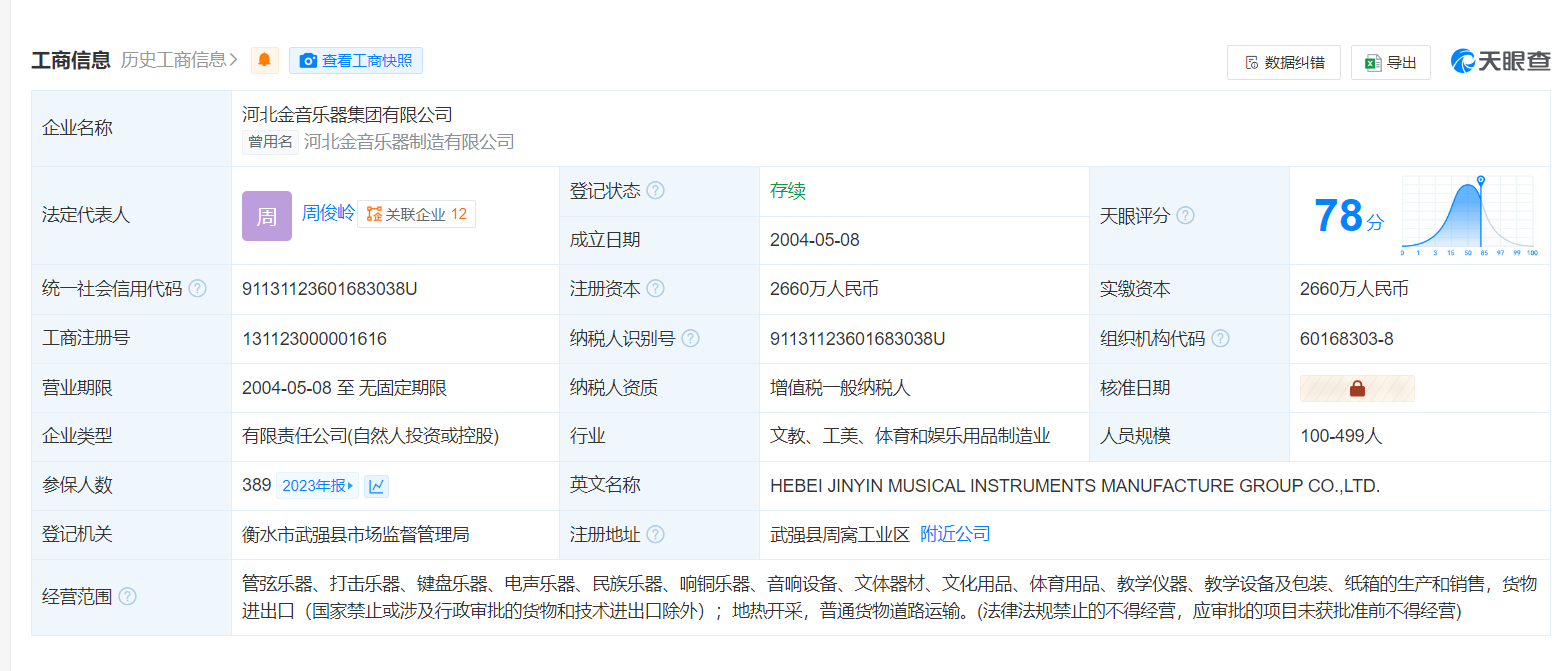Select 工商注册号 value 131123000001616
Image resolution: width=1565 pixels, height=671 pixels.
[x=314, y=338]
